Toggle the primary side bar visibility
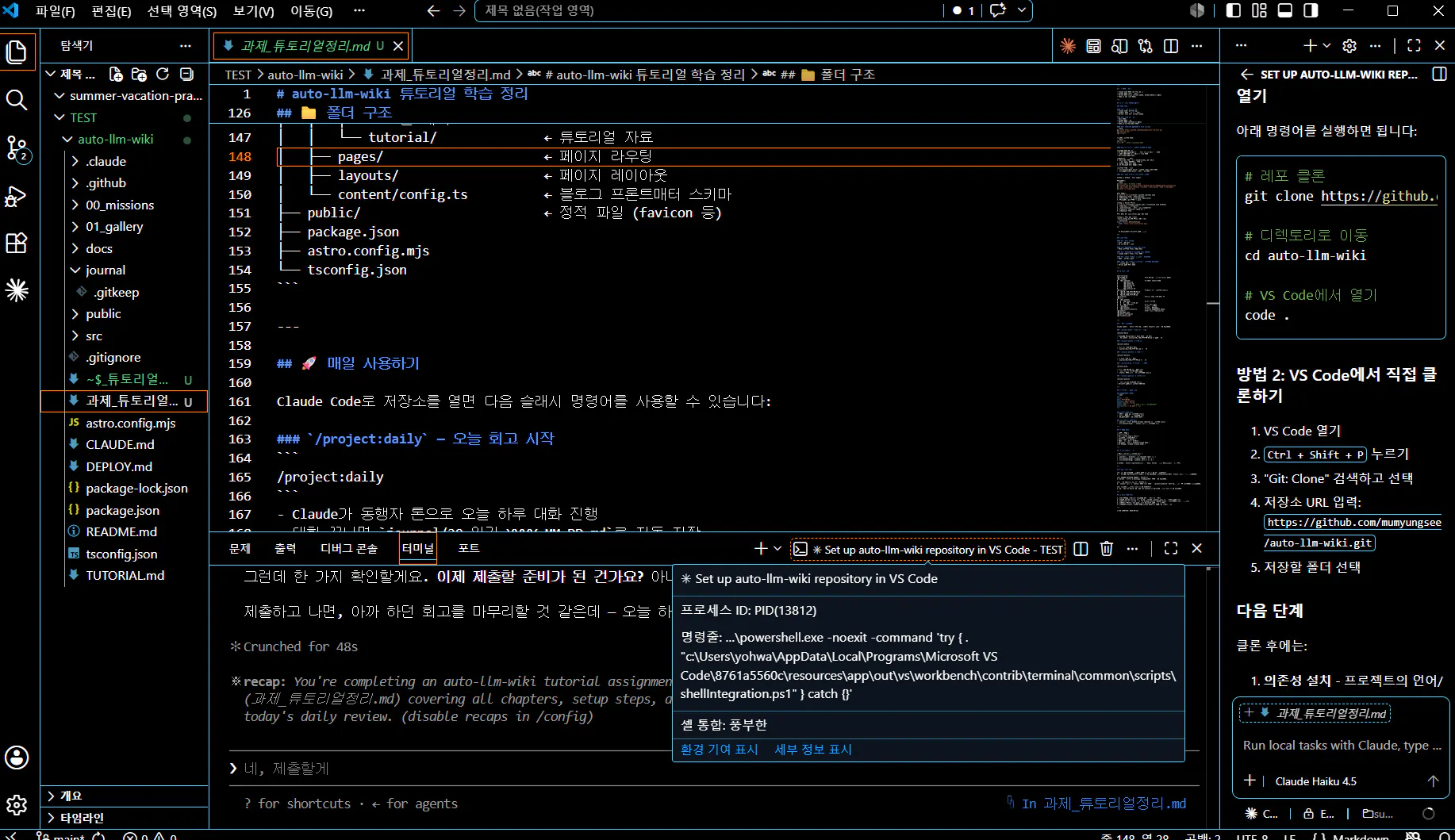1455x840 pixels. pos(1234,11)
